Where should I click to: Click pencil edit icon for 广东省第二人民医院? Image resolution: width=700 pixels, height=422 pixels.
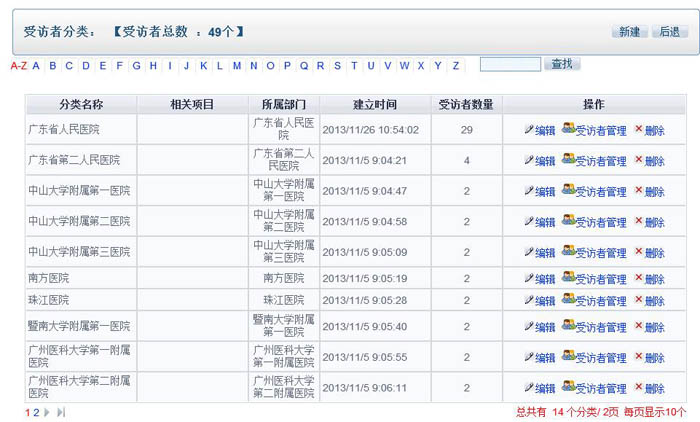point(529,160)
